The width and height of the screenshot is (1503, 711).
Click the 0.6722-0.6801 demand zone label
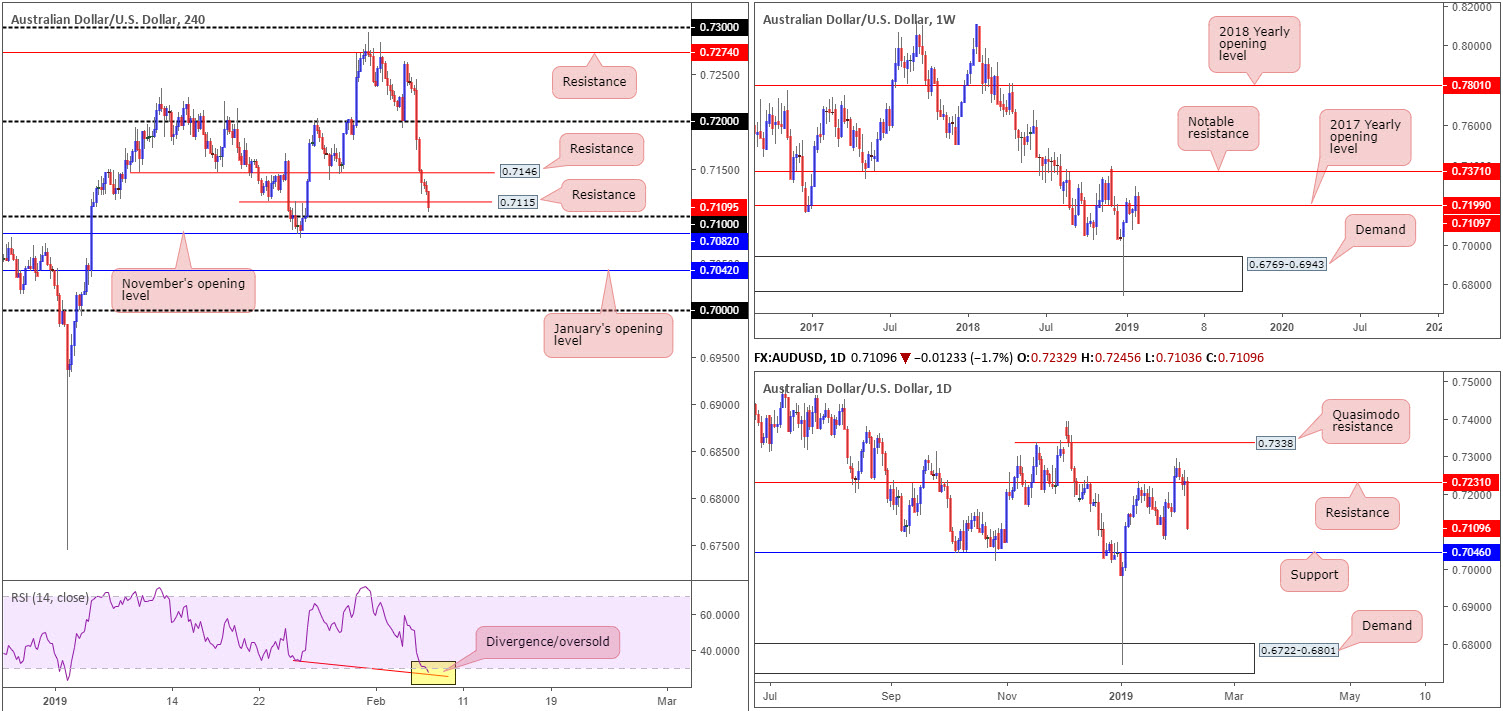click(1298, 649)
